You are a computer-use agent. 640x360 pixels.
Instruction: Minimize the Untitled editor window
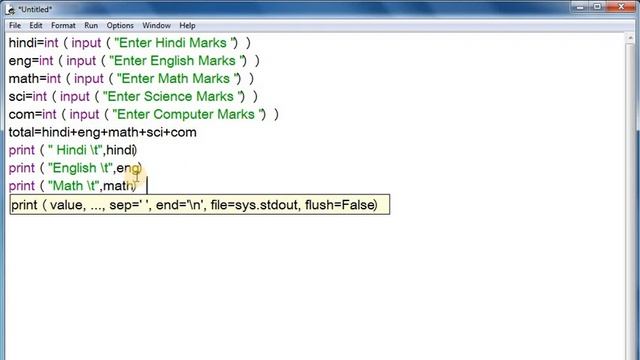580,7
